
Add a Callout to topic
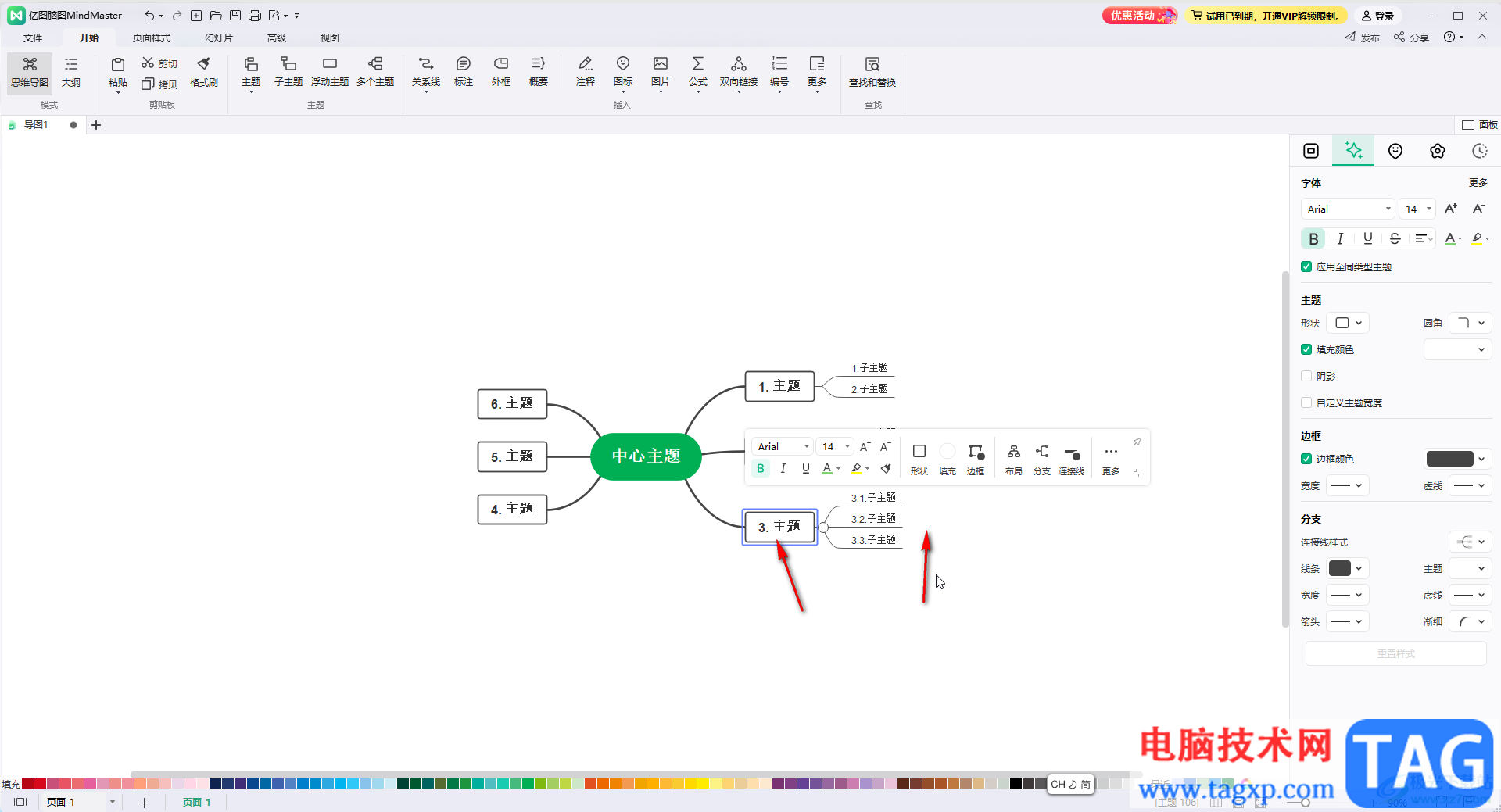pos(464,72)
